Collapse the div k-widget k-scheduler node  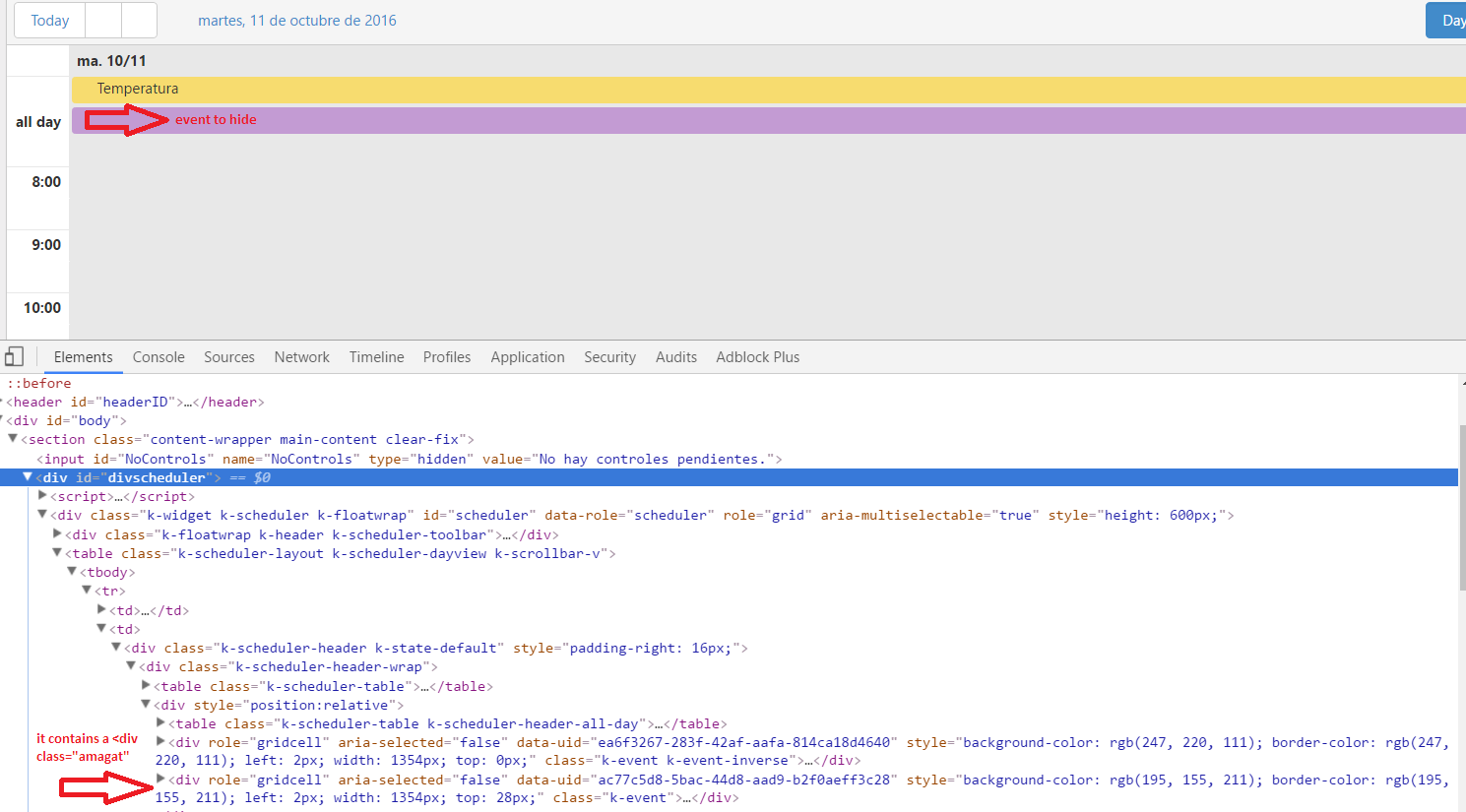coord(42,515)
